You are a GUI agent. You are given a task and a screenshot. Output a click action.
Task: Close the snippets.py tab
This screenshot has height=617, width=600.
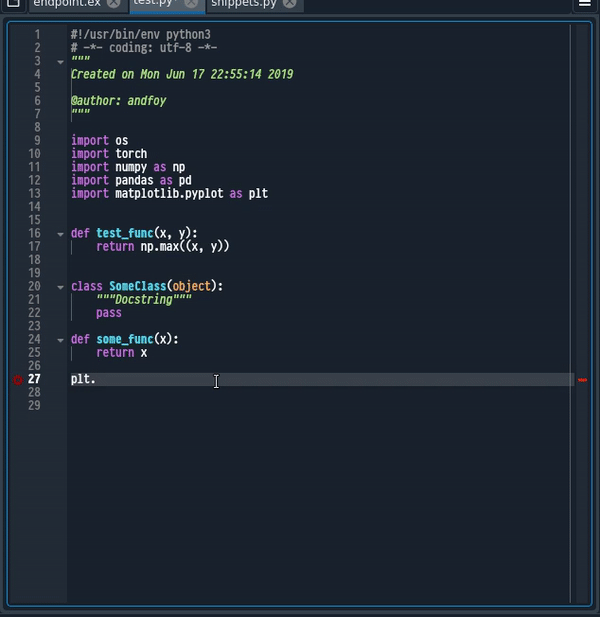[290, 4]
